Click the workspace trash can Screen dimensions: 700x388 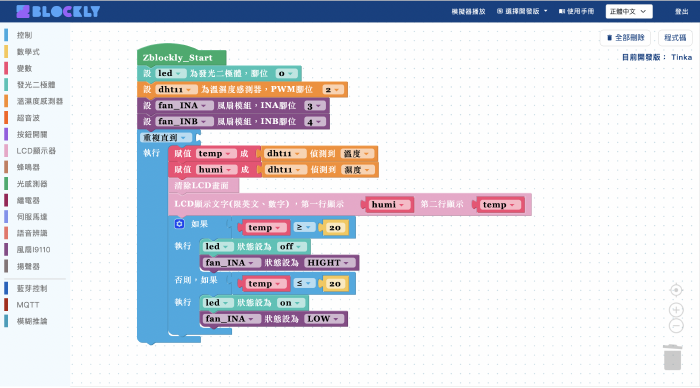coord(672,357)
